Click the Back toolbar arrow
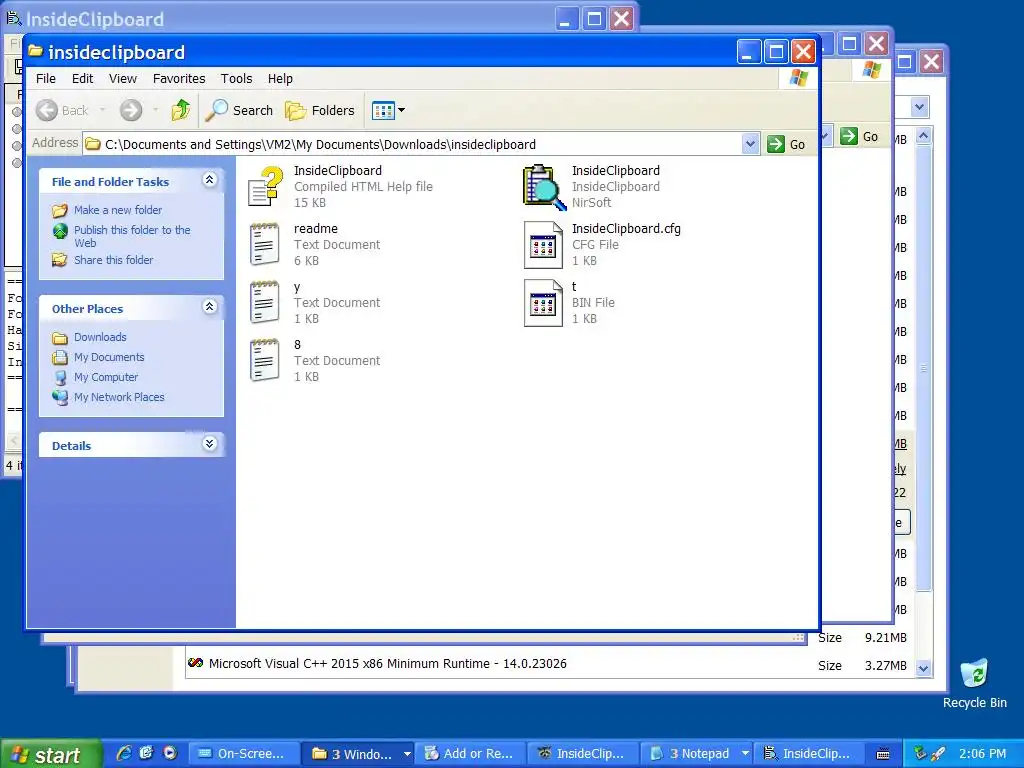Viewport: 1024px width, 768px height. click(46, 110)
